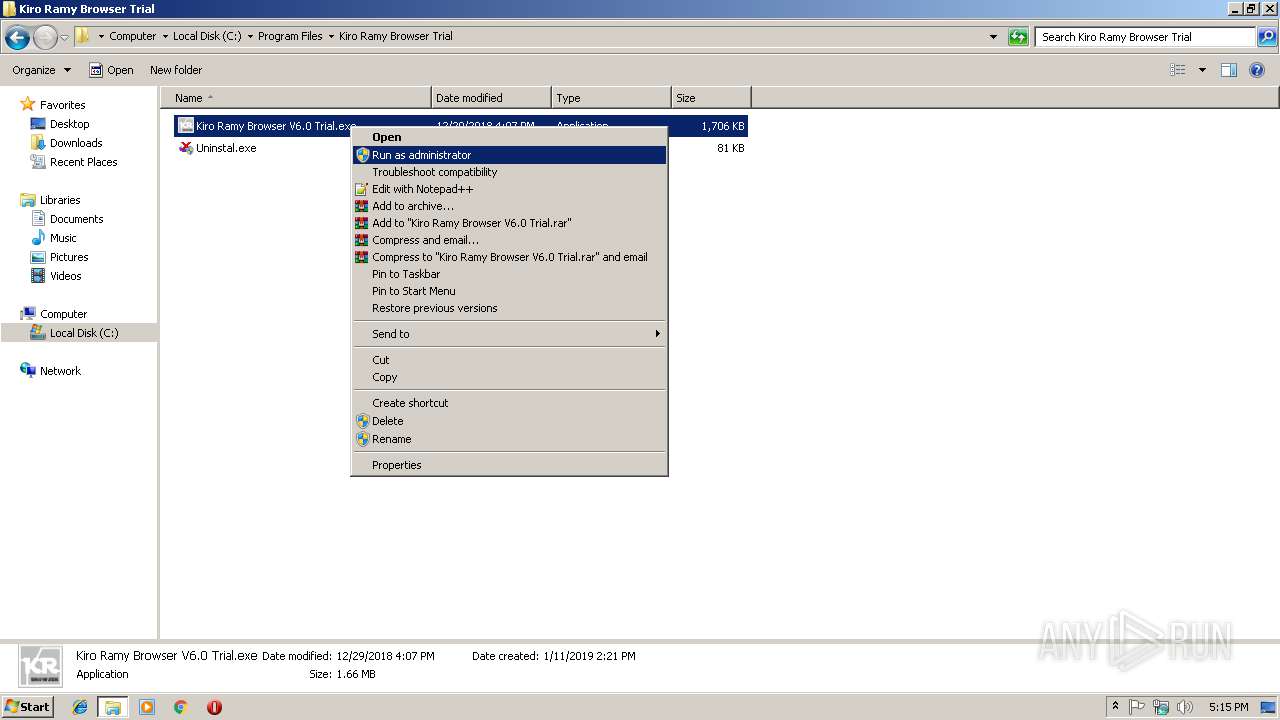Sort by the Size column header
Viewport: 1280px width, 720px height.
click(x=711, y=98)
